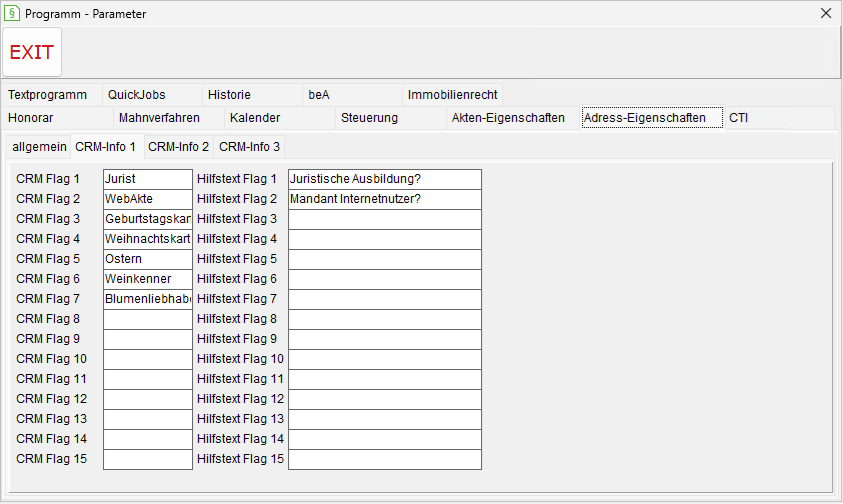843x504 pixels.
Task: Switch to the QuickJobs tab
Action: [x=152, y=95]
